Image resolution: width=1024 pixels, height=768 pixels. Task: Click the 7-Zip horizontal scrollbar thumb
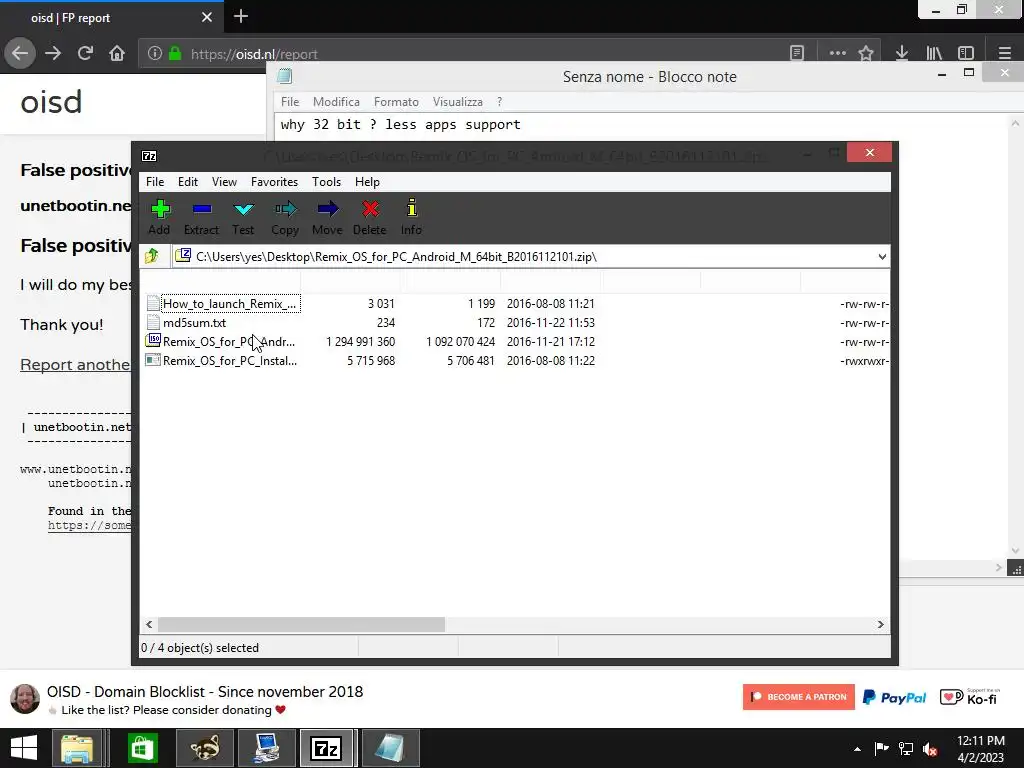pos(301,625)
